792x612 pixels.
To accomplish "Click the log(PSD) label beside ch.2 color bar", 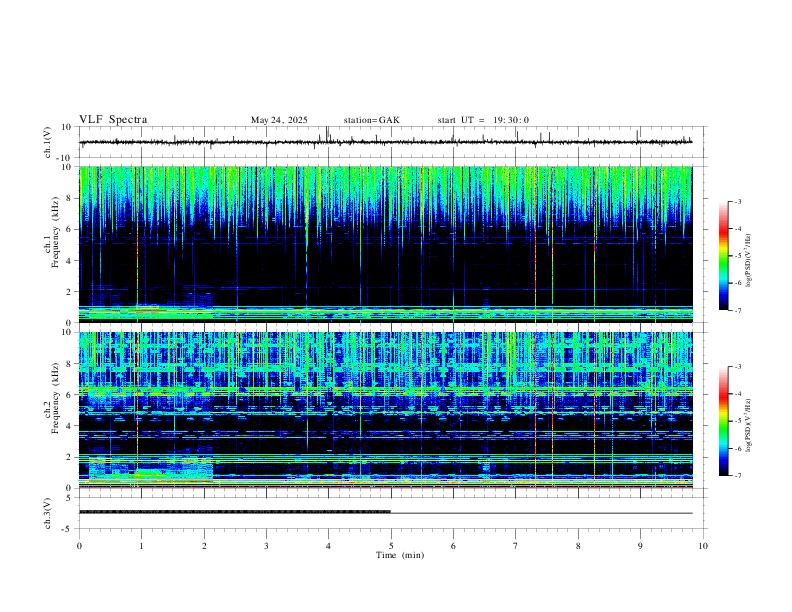I will coord(748,425).
